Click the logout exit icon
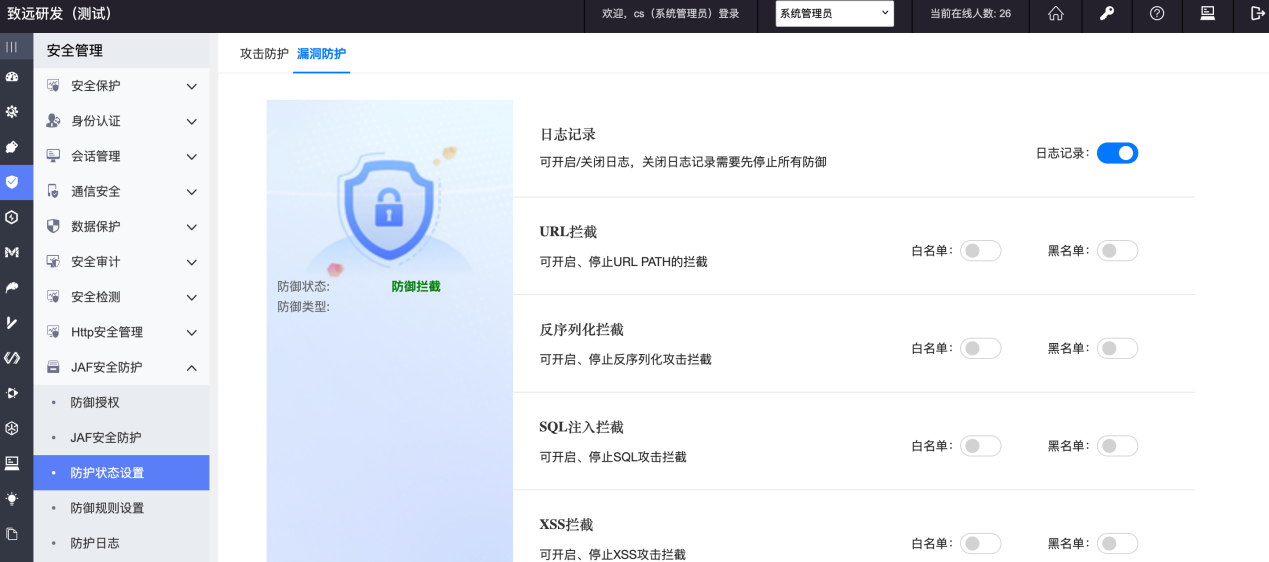Viewport: 1269px width, 562px height. pyautogui.click(x=1257, y=14)
